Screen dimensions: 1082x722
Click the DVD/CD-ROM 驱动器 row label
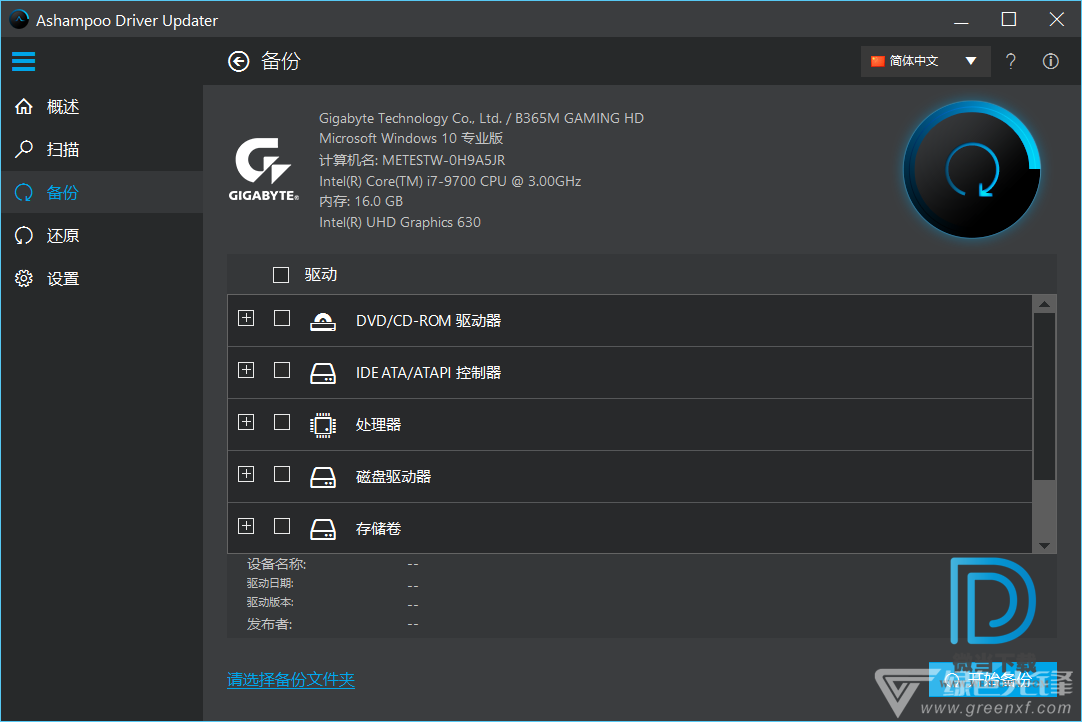pyautogui.click(x=429, y=321)
